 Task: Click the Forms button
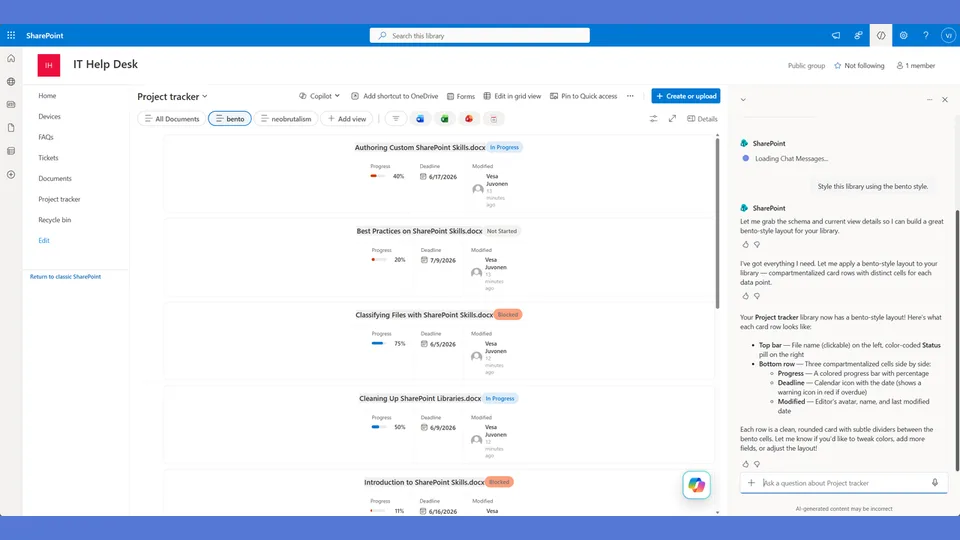(460, 96)
